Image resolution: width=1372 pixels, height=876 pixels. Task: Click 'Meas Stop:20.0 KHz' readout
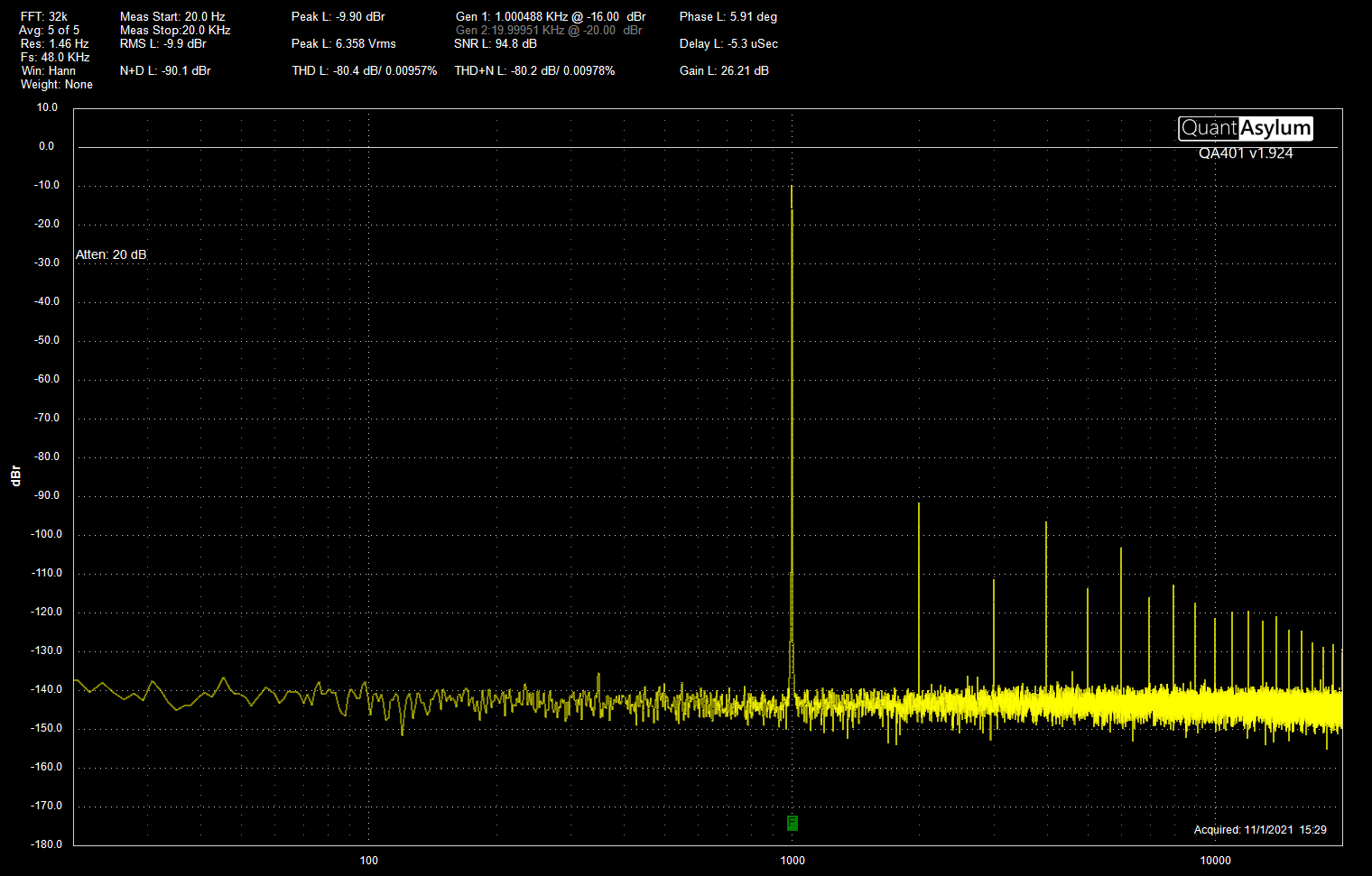click(175, 30)
